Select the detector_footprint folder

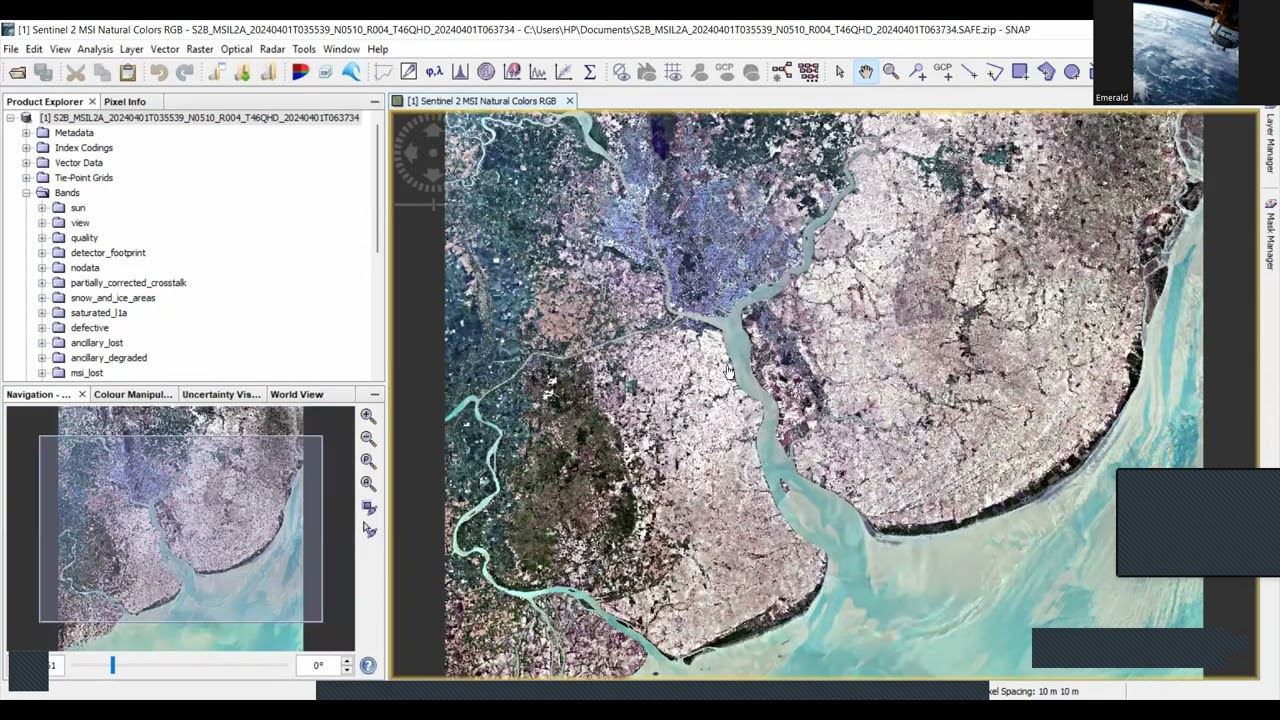coord(108,253)
